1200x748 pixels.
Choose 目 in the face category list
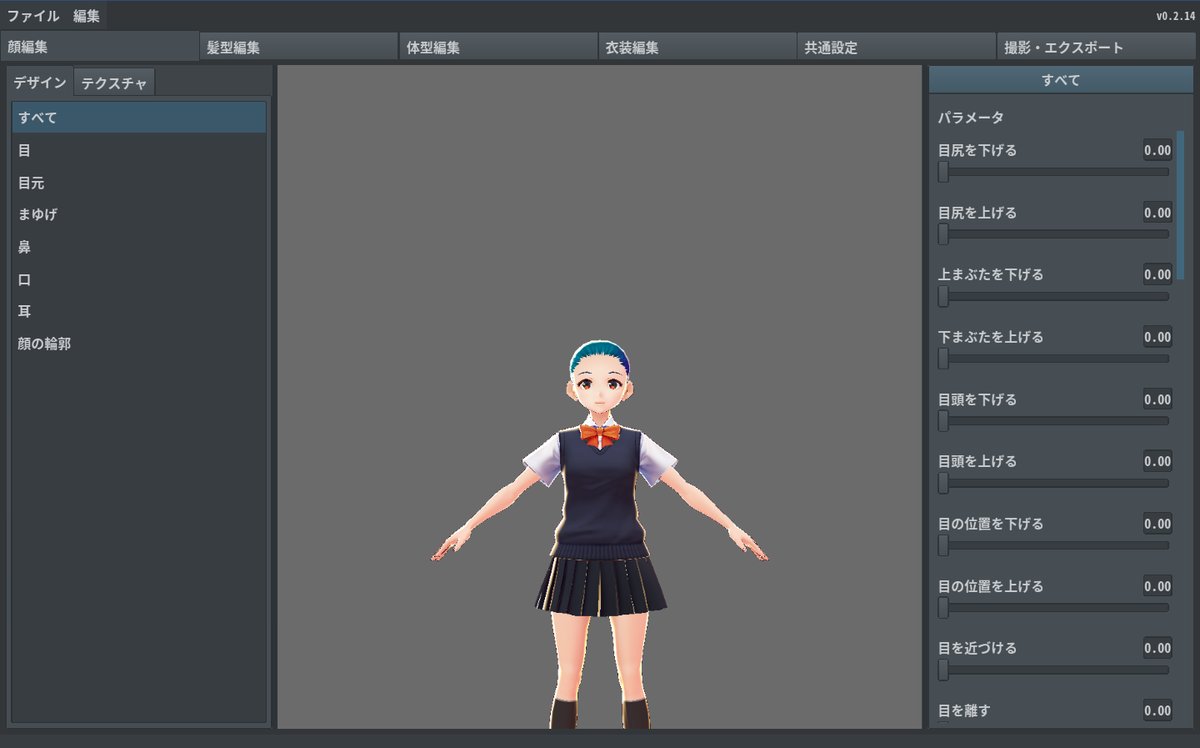click(25, 150)
